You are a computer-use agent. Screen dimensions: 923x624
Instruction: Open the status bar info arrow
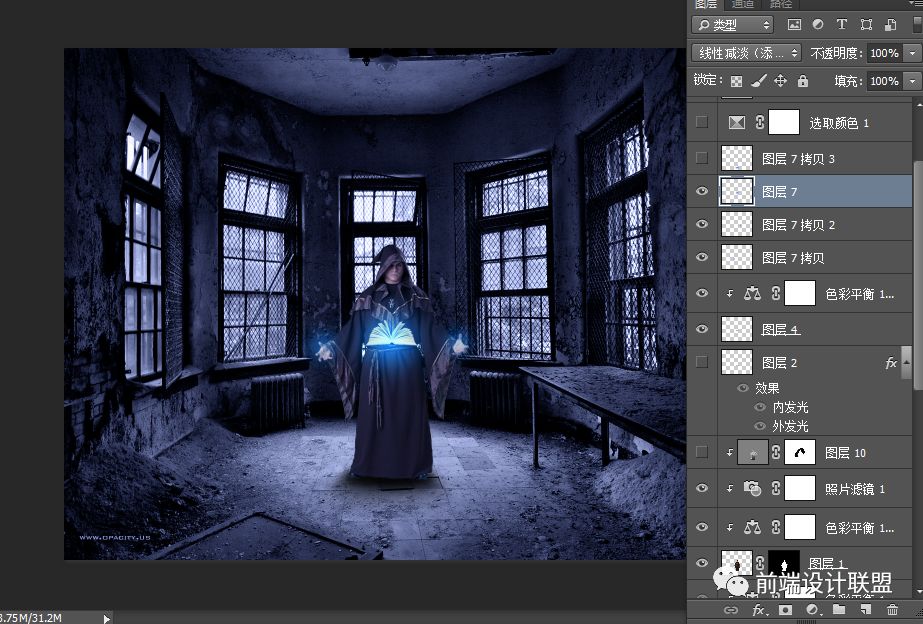(107, 618)
